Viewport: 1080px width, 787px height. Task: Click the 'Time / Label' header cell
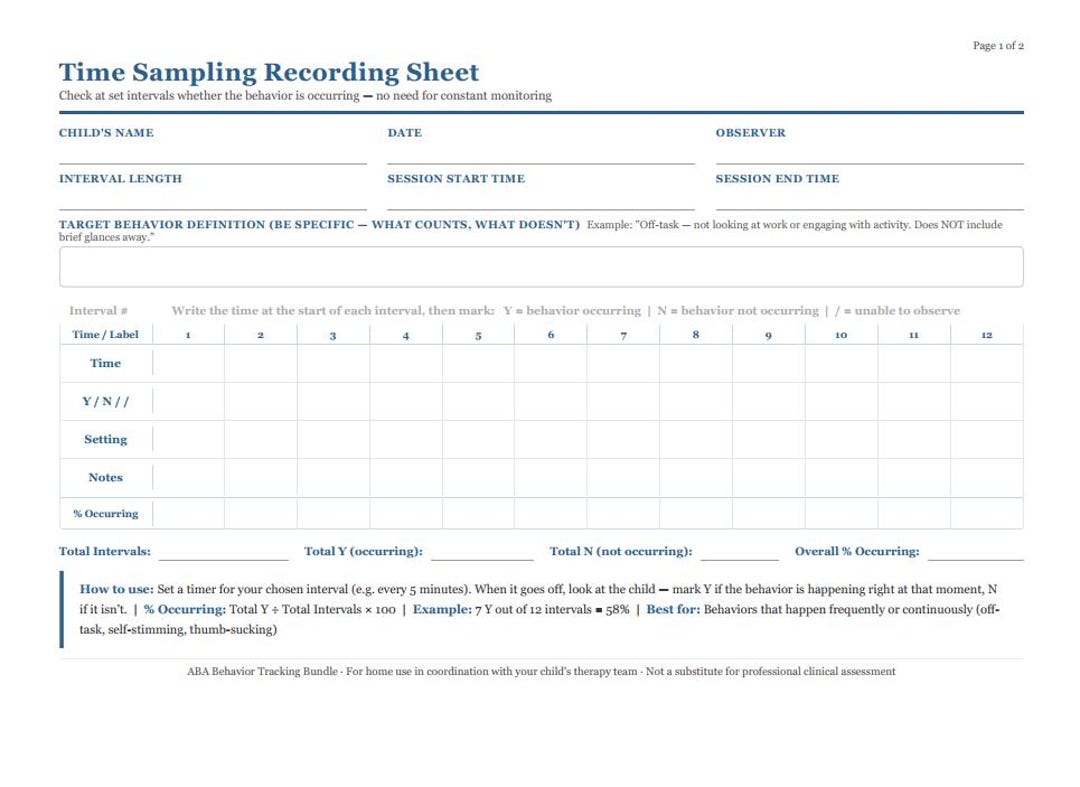(105, 335)
